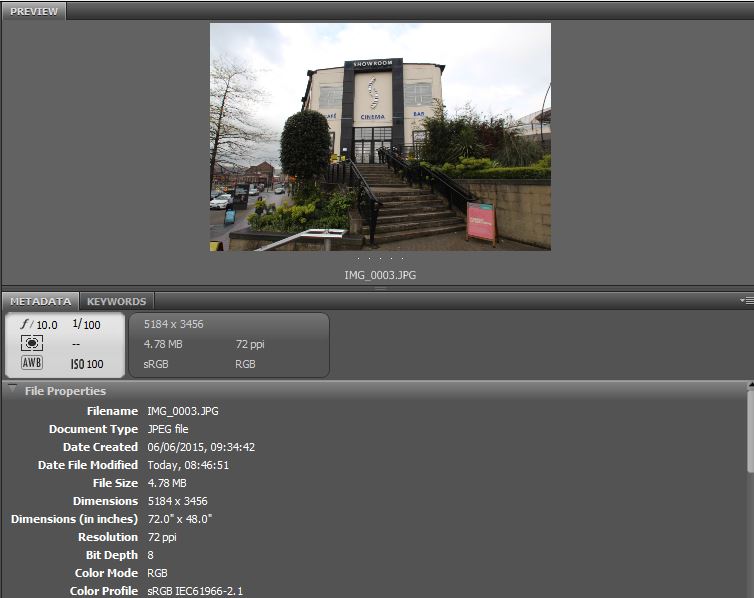Click the 5184 x 3456 placard value
This screenshot has width=754, height=598.
tap(174, 324)
